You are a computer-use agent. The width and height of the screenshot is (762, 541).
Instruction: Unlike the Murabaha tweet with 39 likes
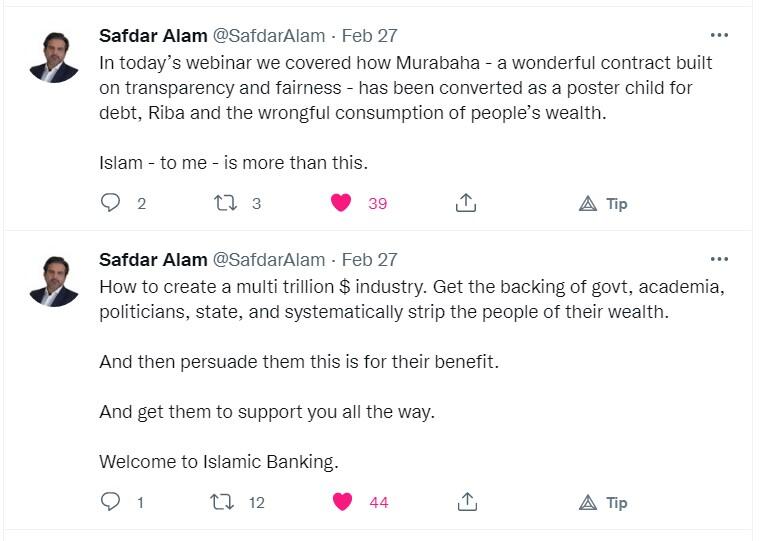(341, 203)
